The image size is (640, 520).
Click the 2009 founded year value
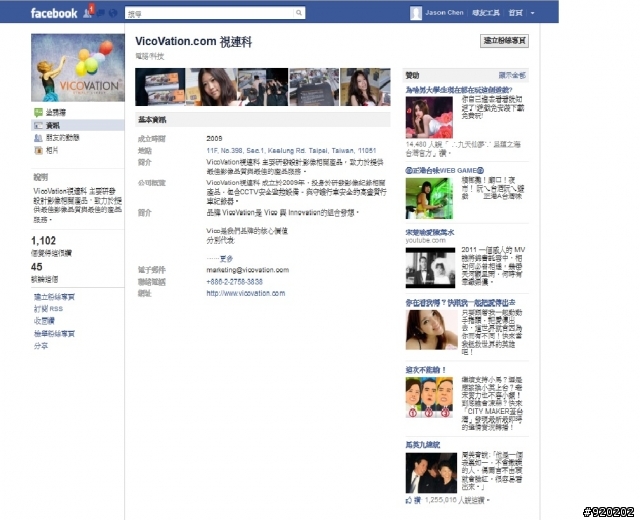click(x=214, y=139)
